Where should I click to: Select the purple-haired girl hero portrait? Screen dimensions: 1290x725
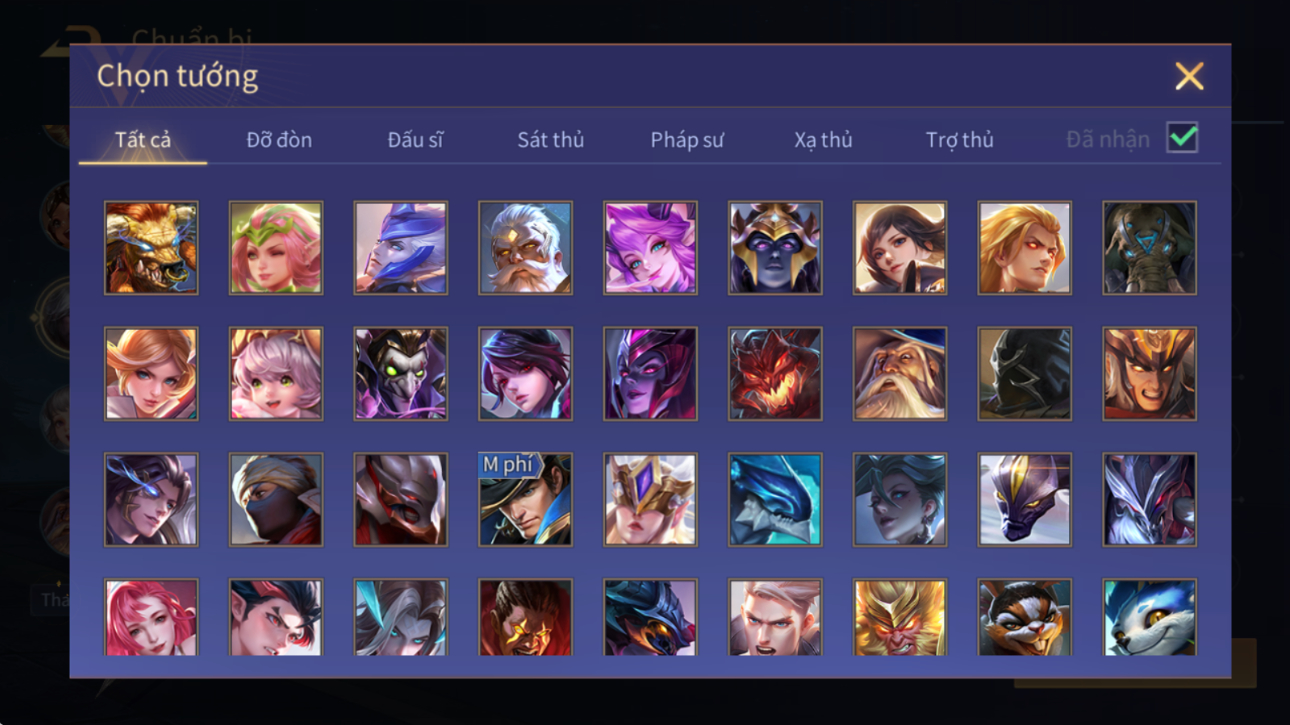click(650, 248)
